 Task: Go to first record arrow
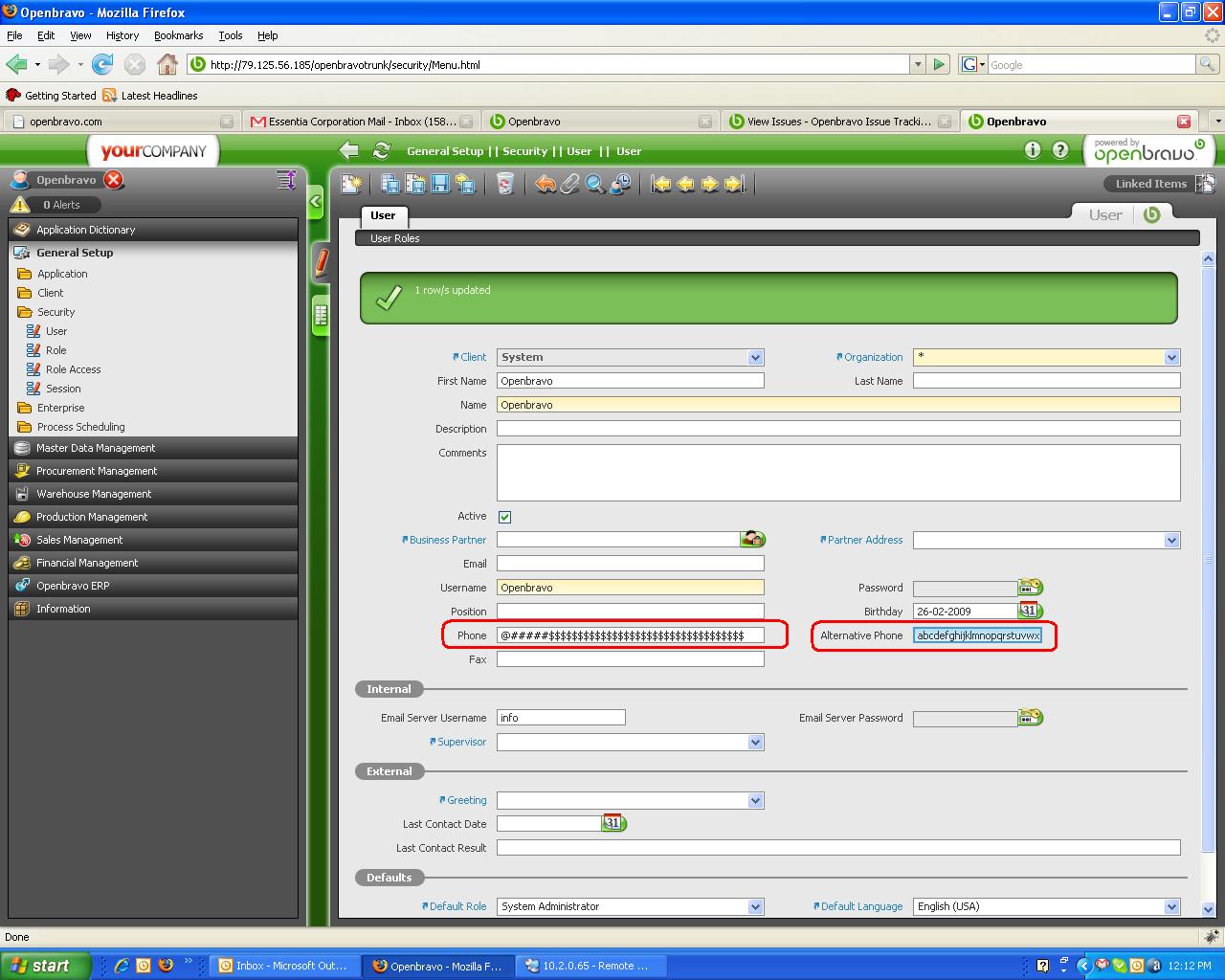pyautogui.click(x=661, y=184)
